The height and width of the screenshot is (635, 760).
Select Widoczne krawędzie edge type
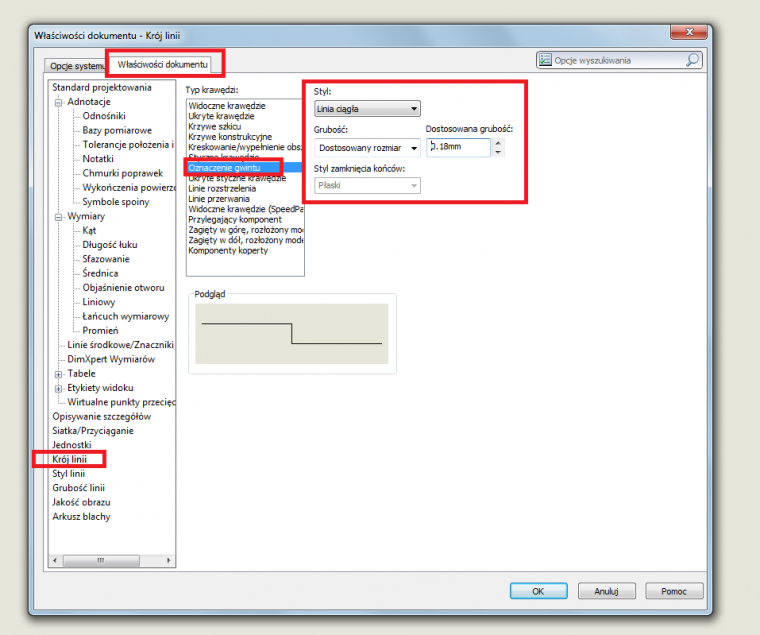pos(227,106)
